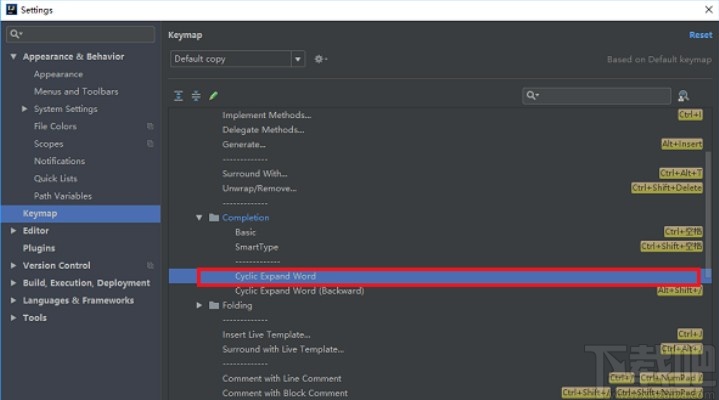Click the green pencil edit shortcut icon
This screenshot has height=400, width=719.
coord(213,96)
